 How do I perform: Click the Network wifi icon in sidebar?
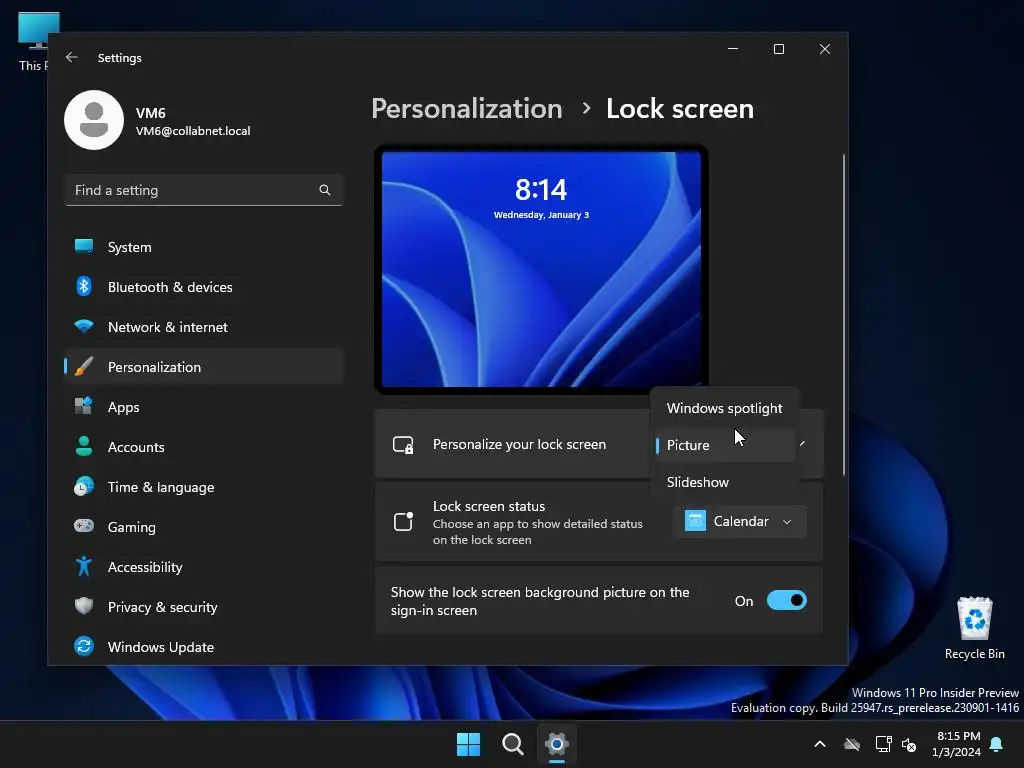point(84,326)
